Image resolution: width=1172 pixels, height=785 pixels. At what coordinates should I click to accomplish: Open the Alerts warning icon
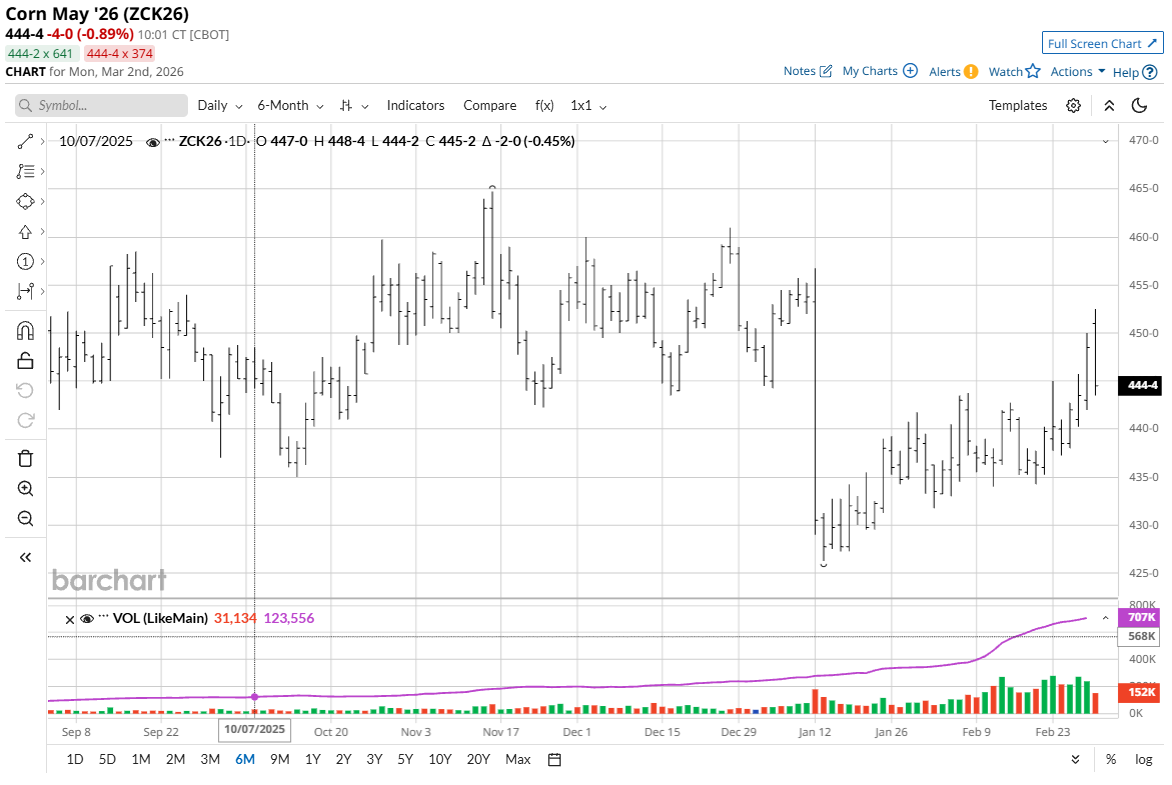click(971, 72)
